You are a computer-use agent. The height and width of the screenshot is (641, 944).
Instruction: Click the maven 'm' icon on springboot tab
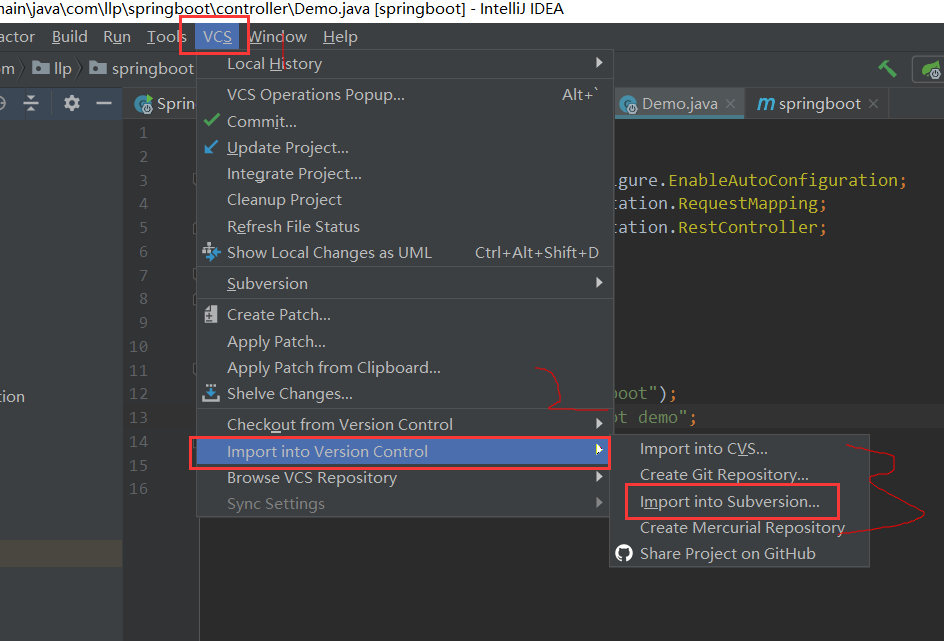pyautogui.click(x=765, y=104)
